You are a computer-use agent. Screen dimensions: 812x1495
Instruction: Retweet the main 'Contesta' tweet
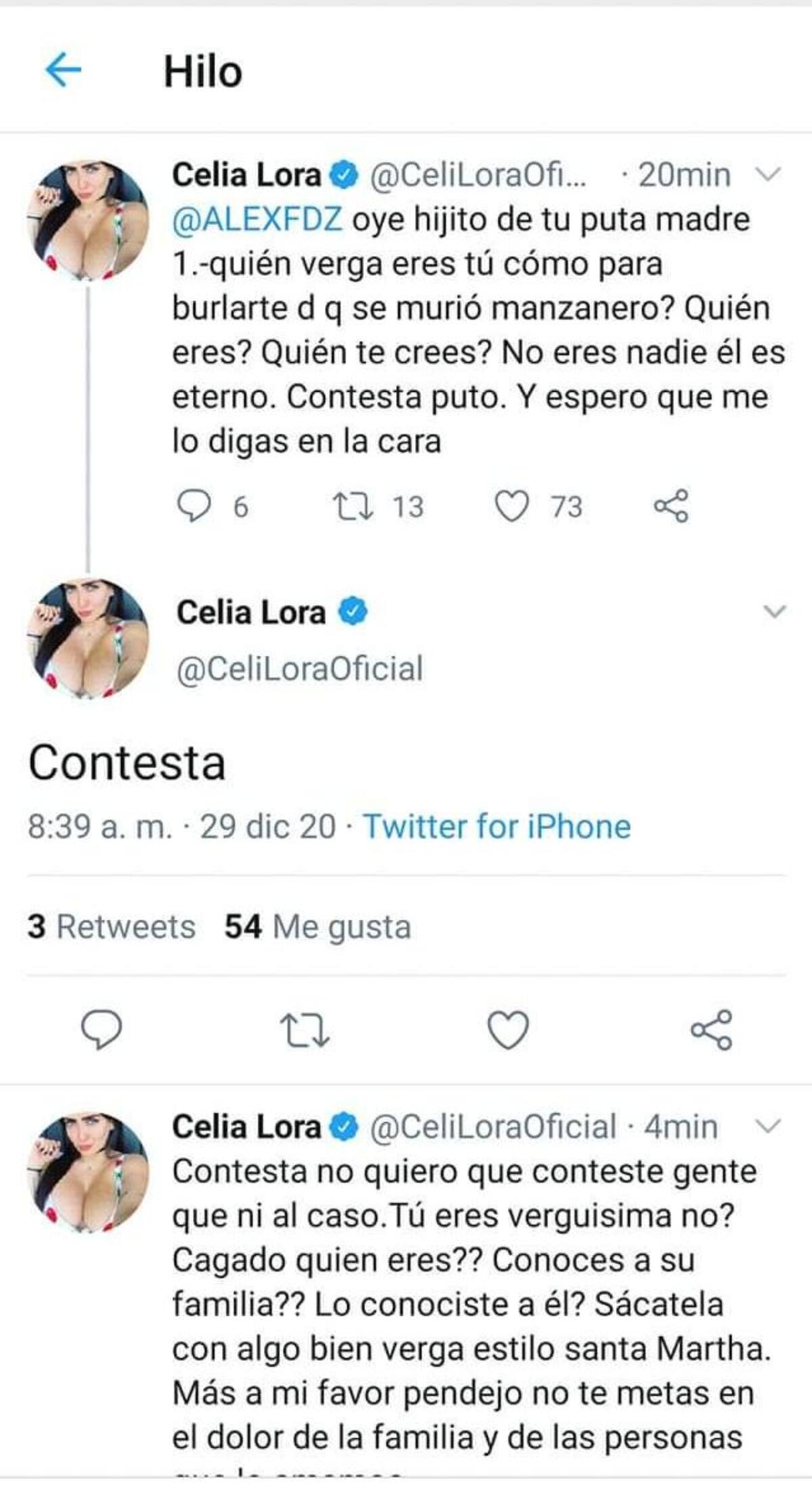point(304,1029)
